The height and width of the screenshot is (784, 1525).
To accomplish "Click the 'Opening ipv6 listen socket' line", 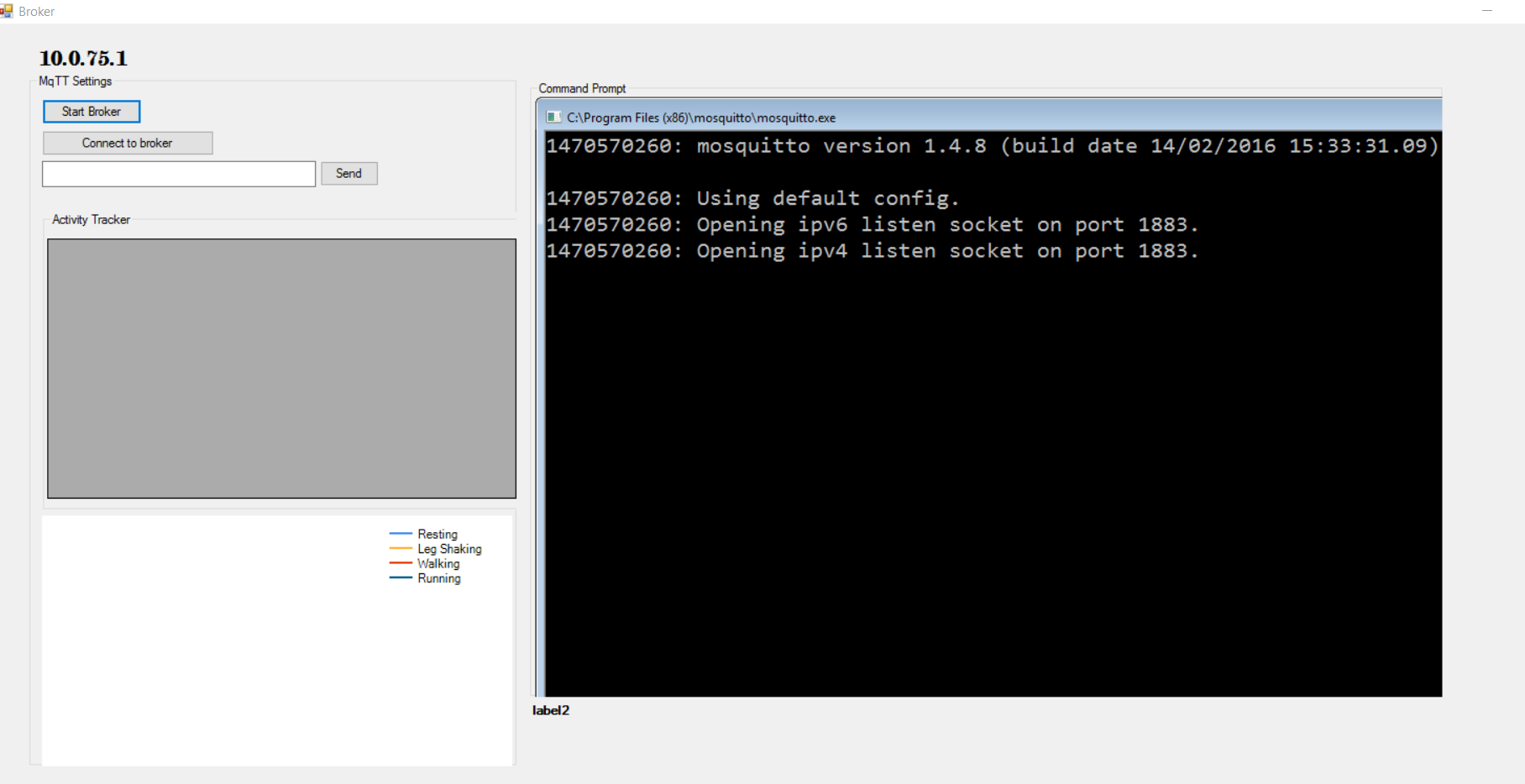I will (x=873, y=225).
